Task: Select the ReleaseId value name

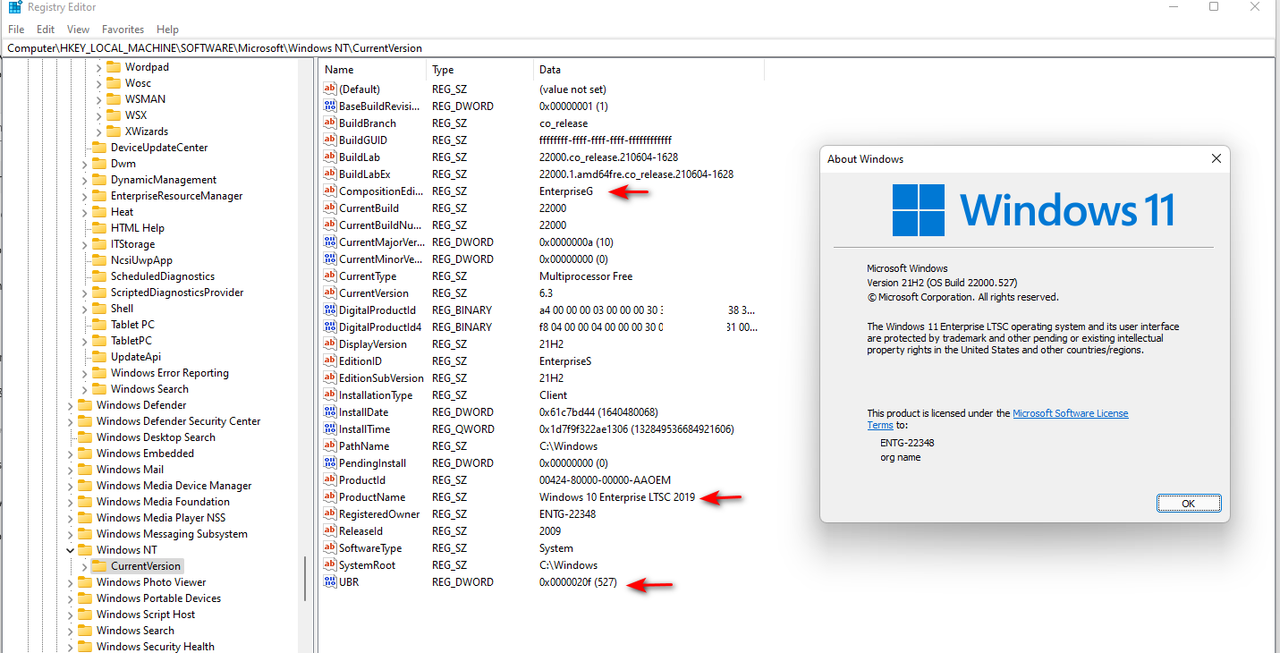Action: [x=361, y=531]
